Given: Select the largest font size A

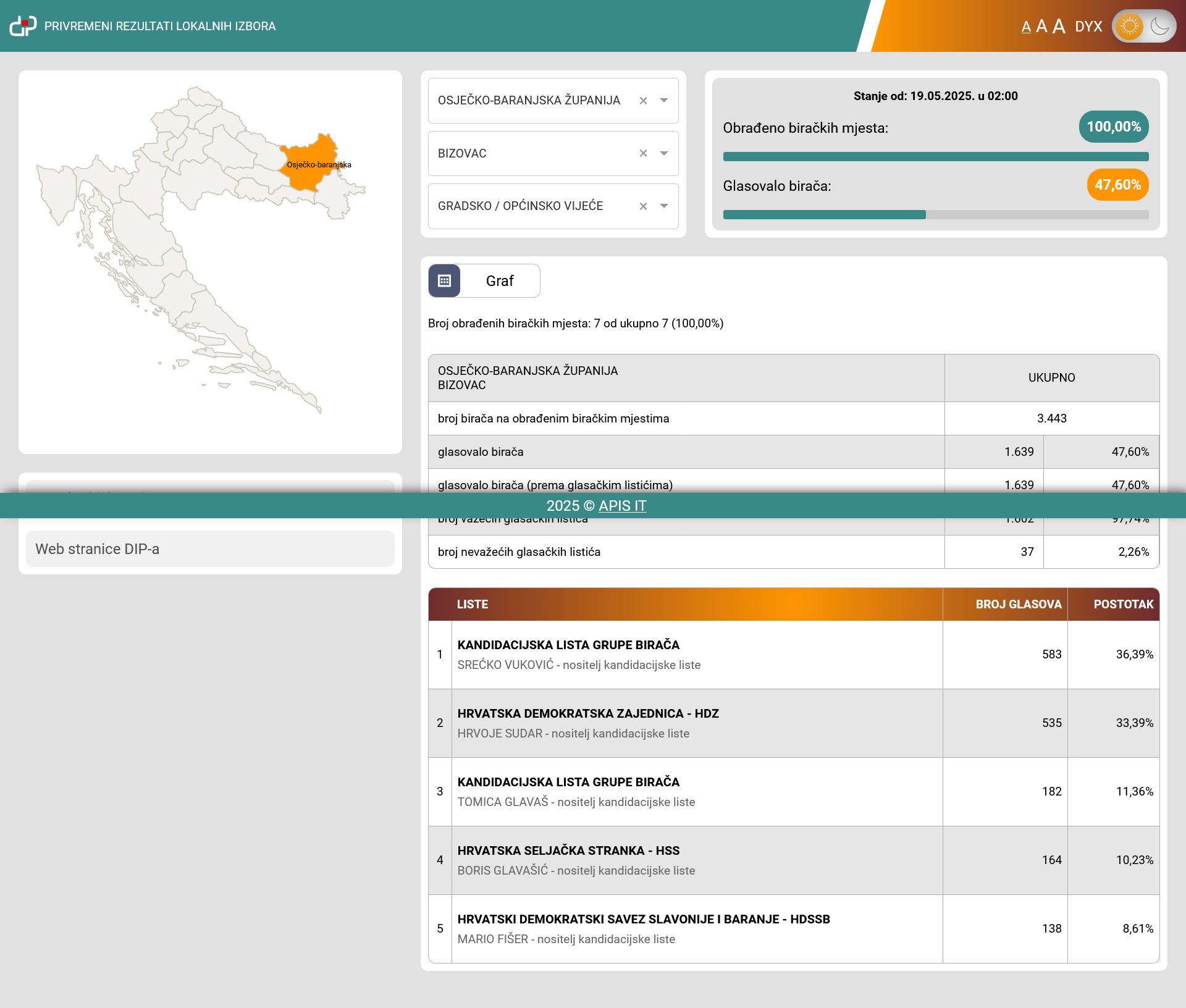Looking at the screenshot, I should 1059,26.
